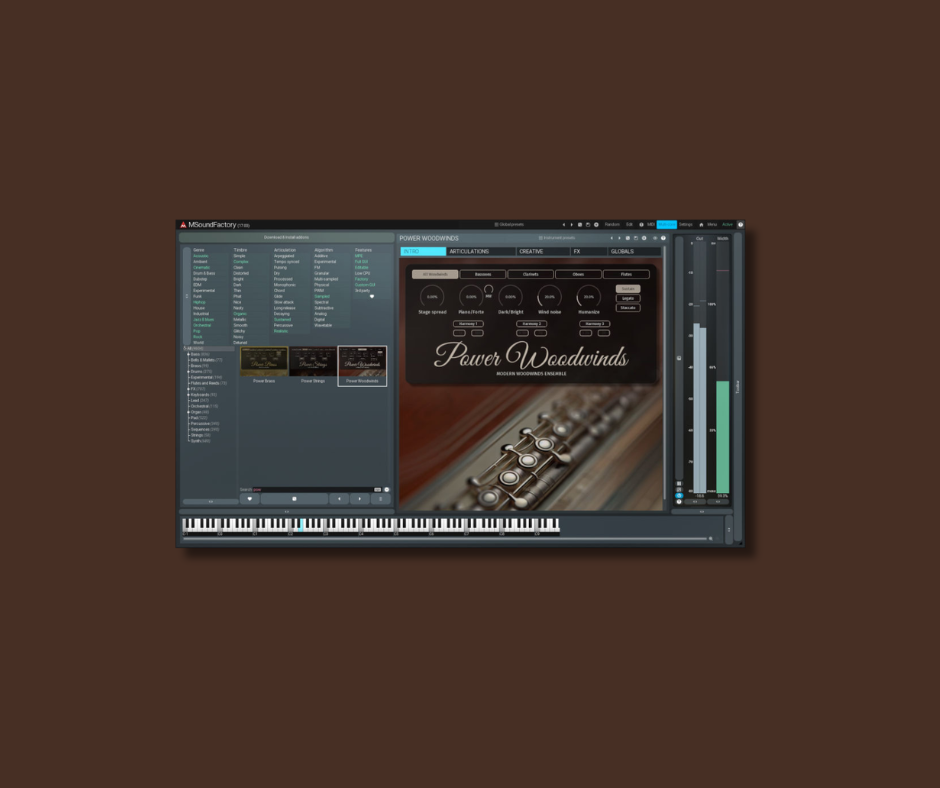Click the browser options dots button
Image resolution: width=940 pixels, height=788 pixels.
coord(380,499)
